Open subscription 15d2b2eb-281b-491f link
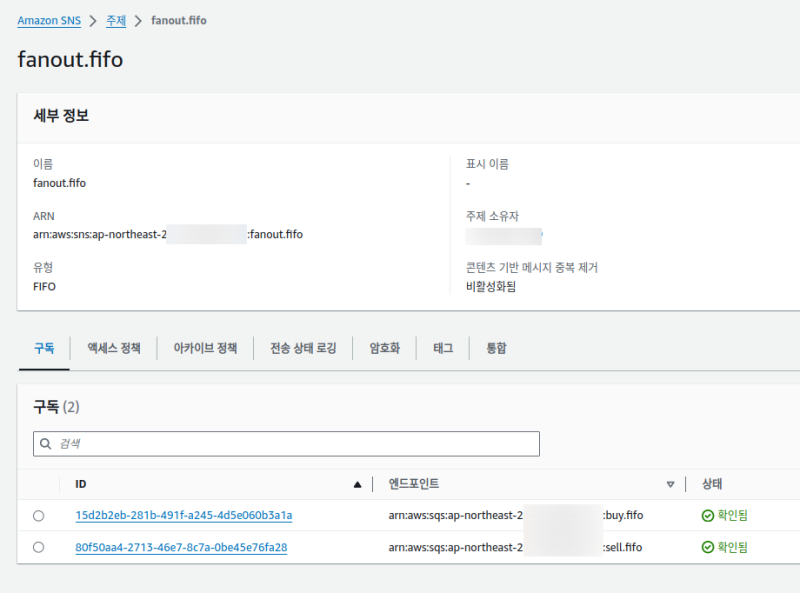Viewport: 800px width, 593px height. coord(183,516)
